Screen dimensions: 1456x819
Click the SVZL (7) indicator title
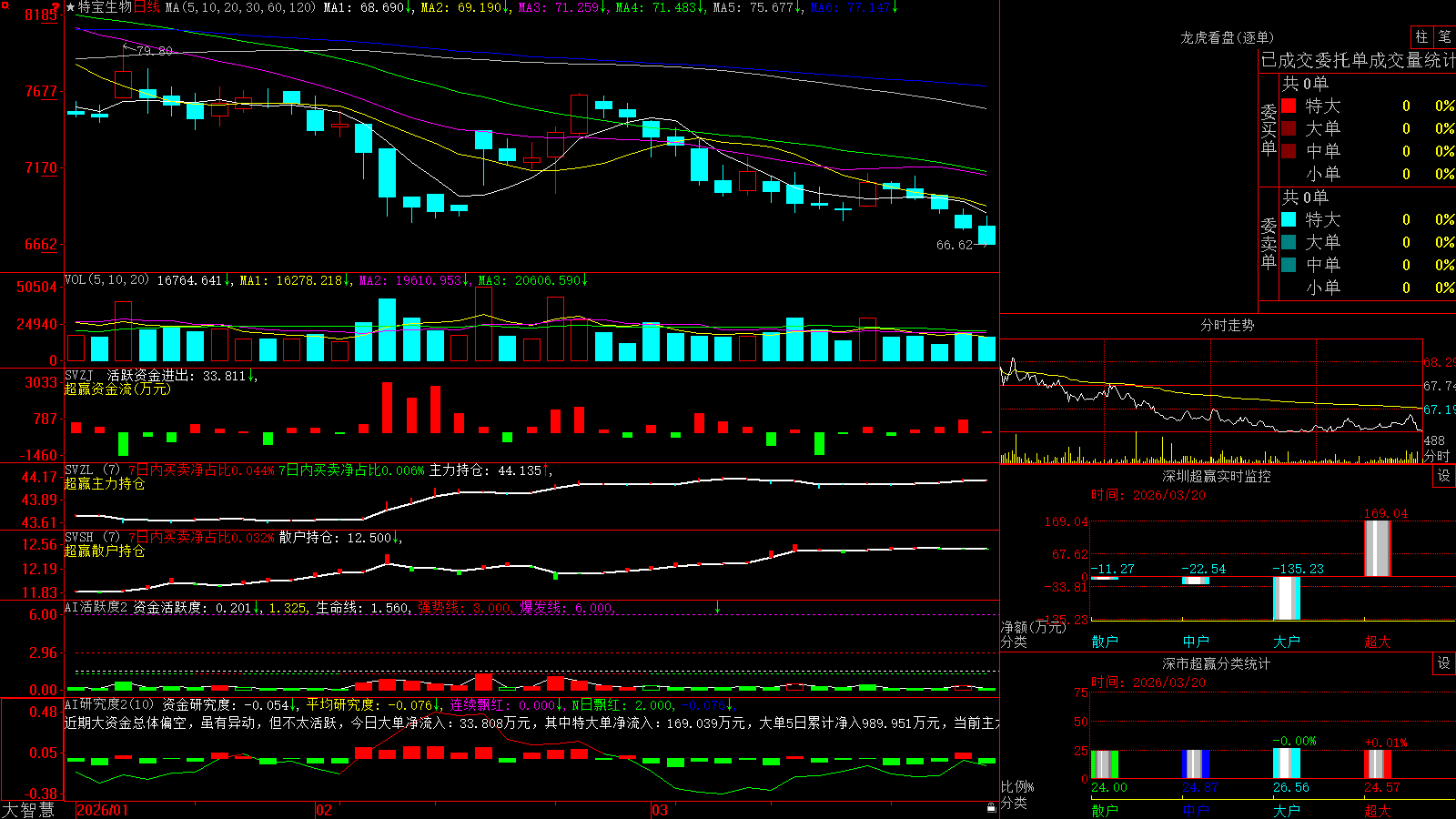[92, 470]
